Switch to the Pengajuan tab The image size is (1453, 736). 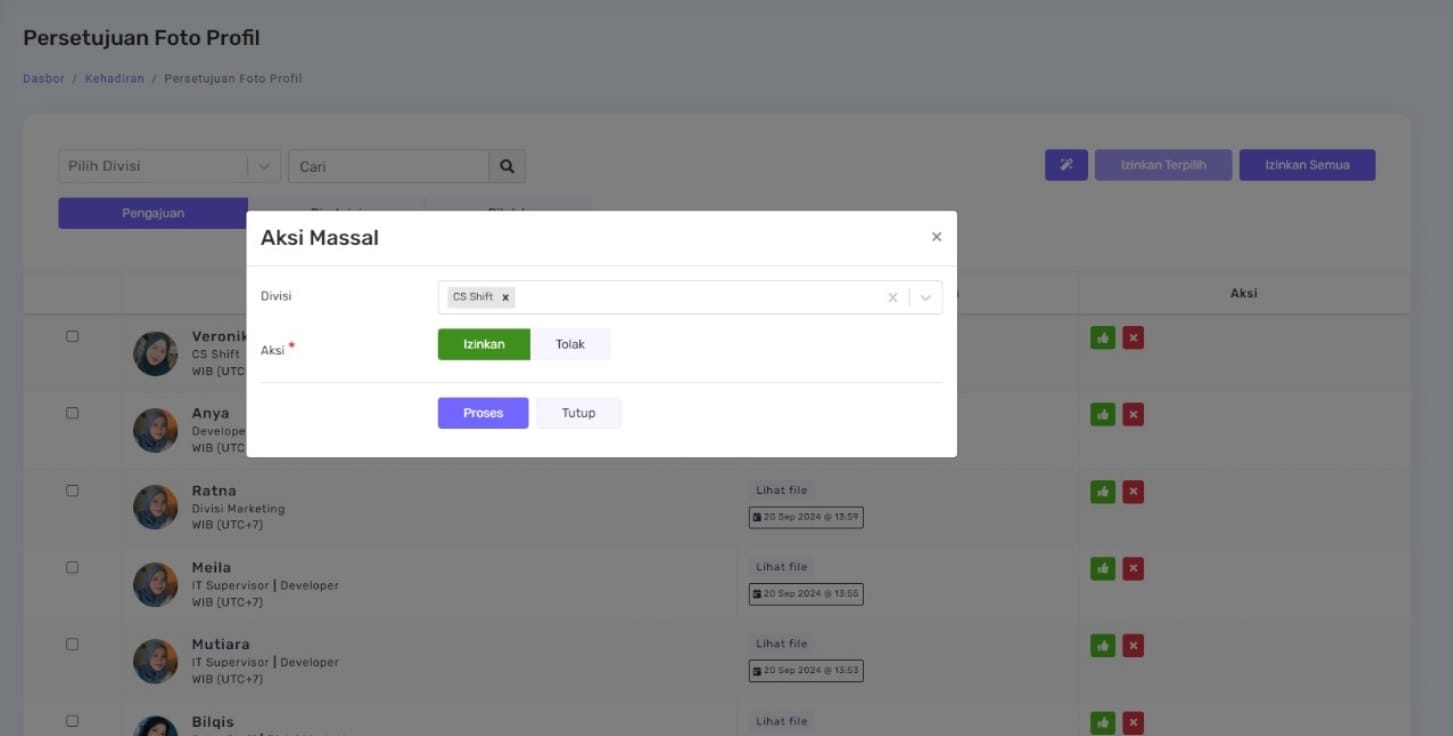[153, 213]
